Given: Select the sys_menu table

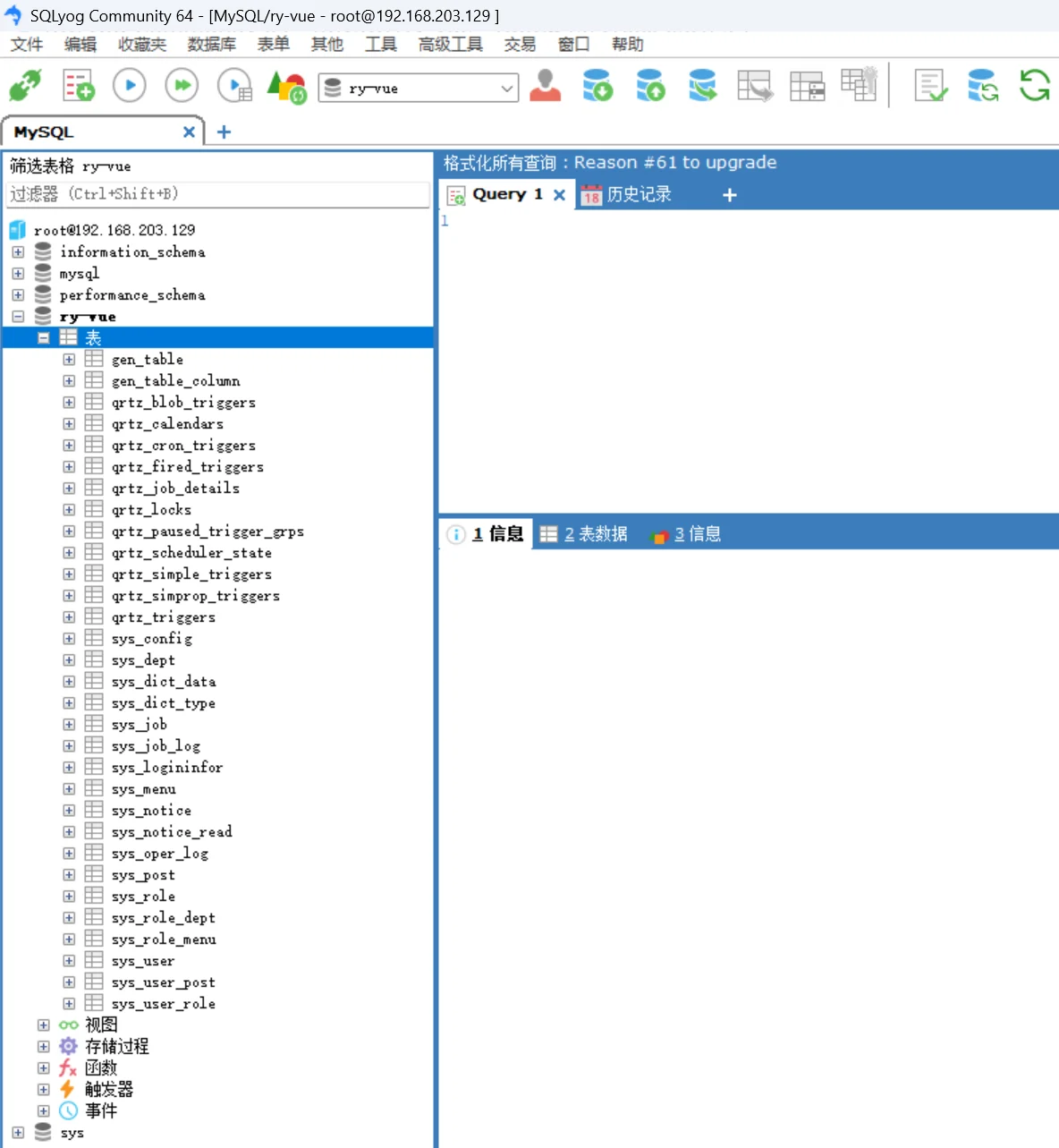Looking at the screenshot, I should 144,789.
